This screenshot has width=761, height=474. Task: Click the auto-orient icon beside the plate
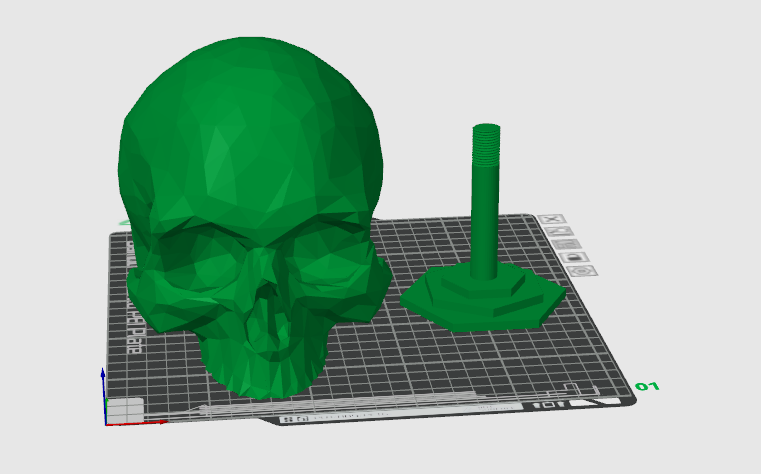click(x=560, y=231)
